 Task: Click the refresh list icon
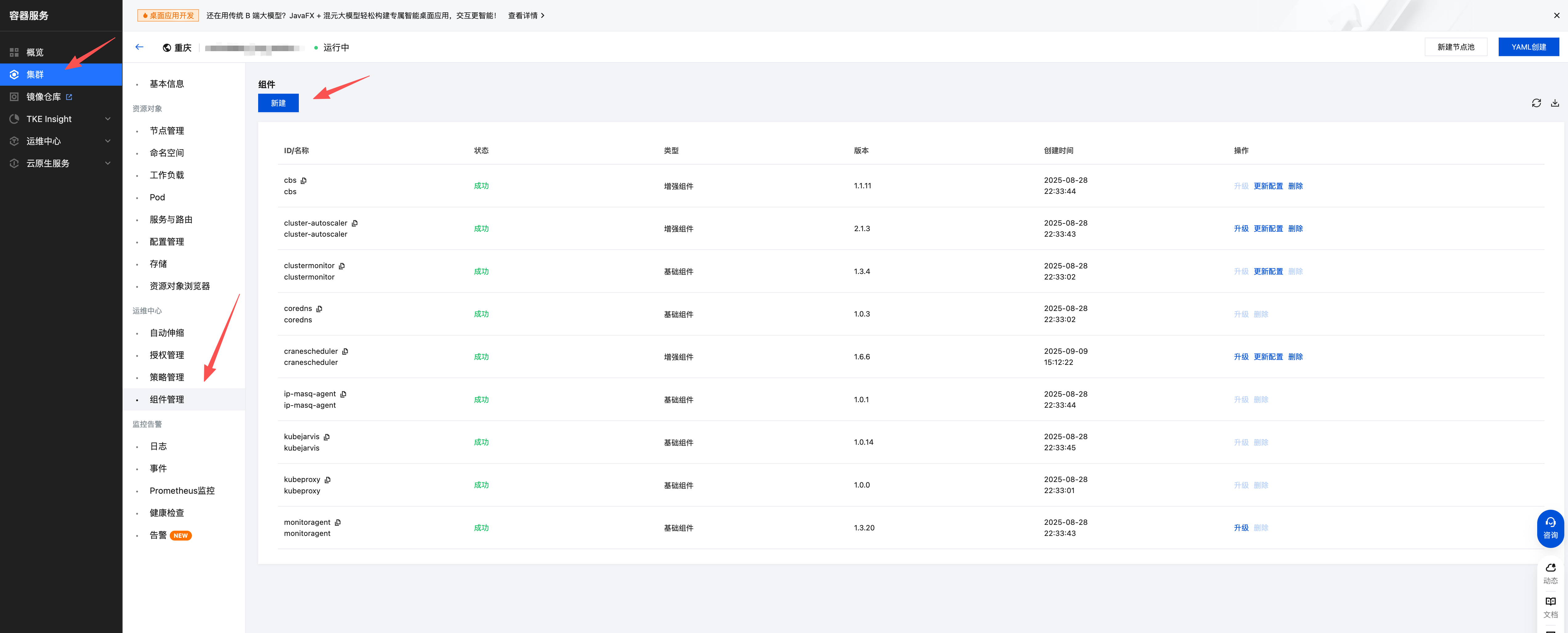[1536, 103]
